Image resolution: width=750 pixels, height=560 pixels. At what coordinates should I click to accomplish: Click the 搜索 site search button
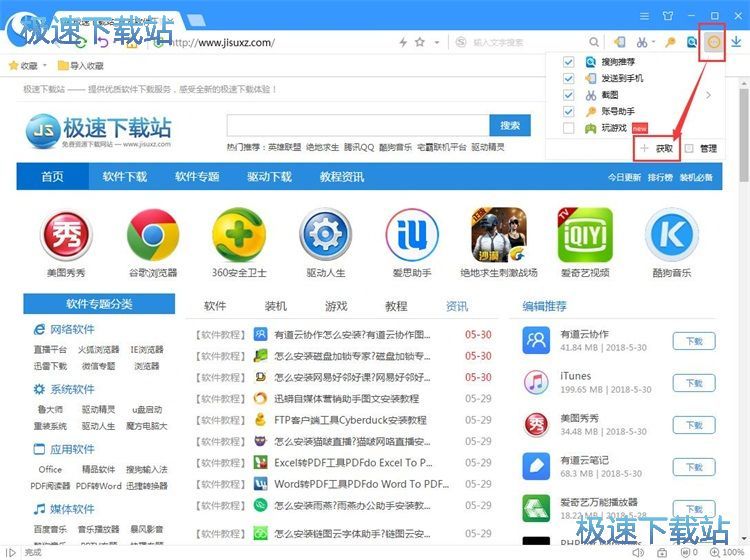tap(510, 125)
